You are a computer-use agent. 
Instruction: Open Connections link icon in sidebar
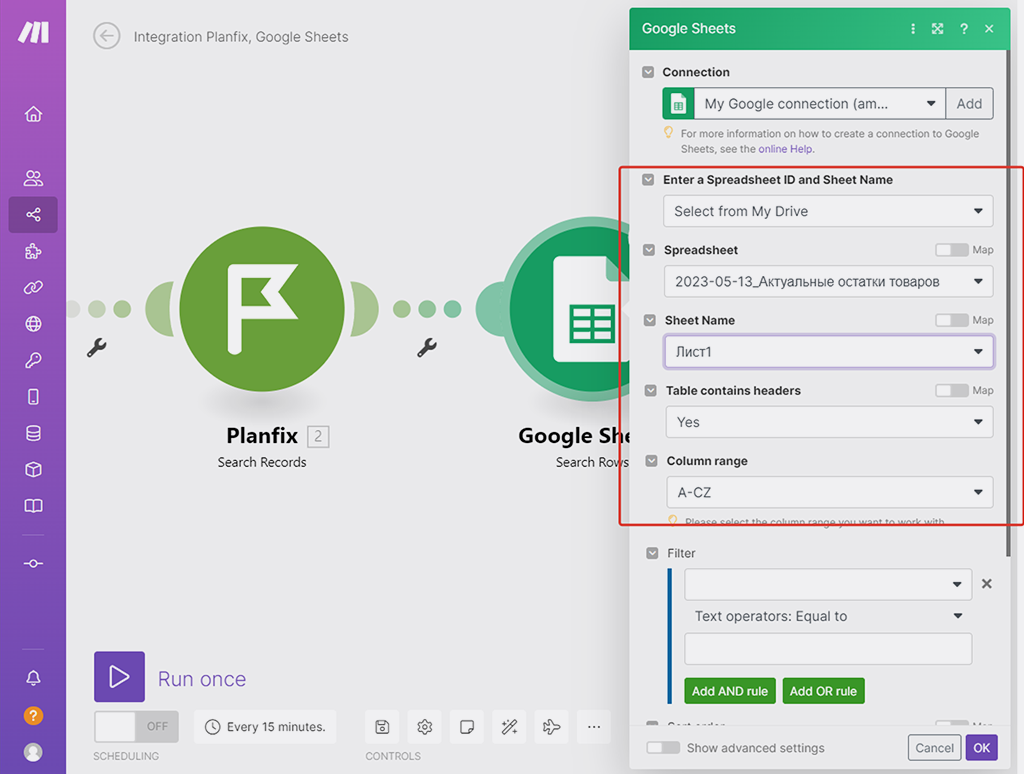click(x=33, y=287)
